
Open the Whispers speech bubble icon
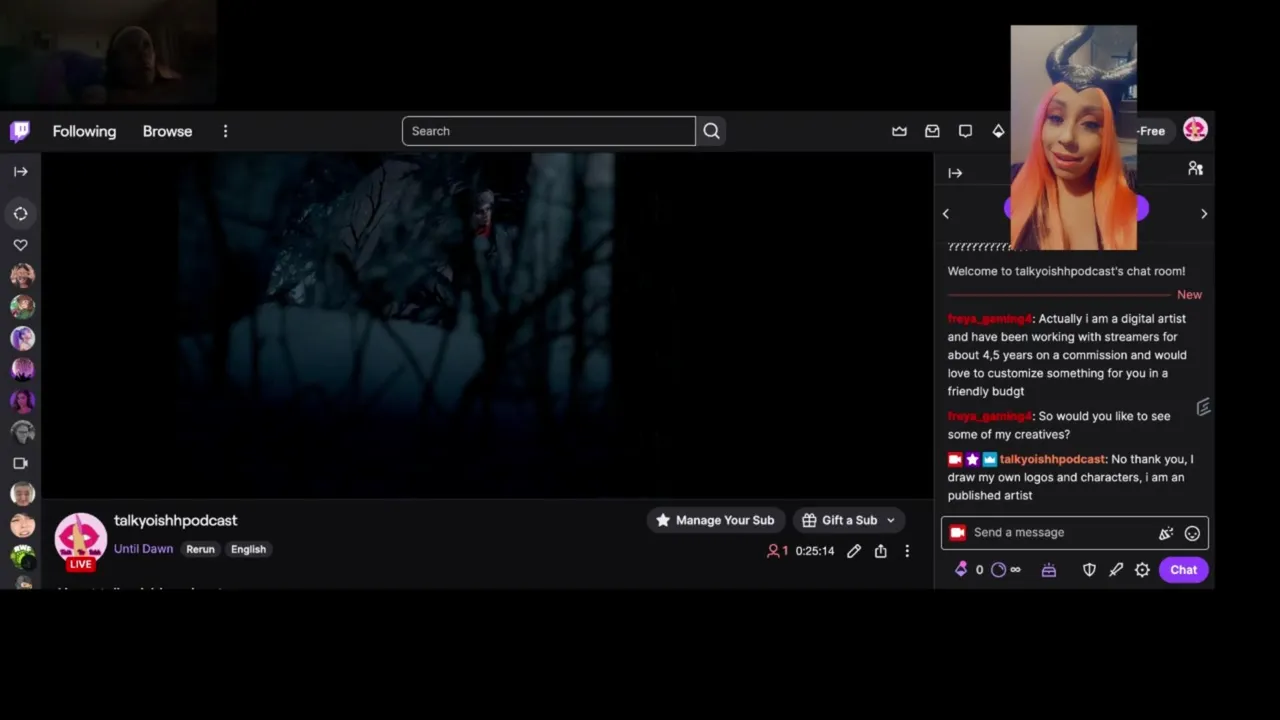(965, 131)
